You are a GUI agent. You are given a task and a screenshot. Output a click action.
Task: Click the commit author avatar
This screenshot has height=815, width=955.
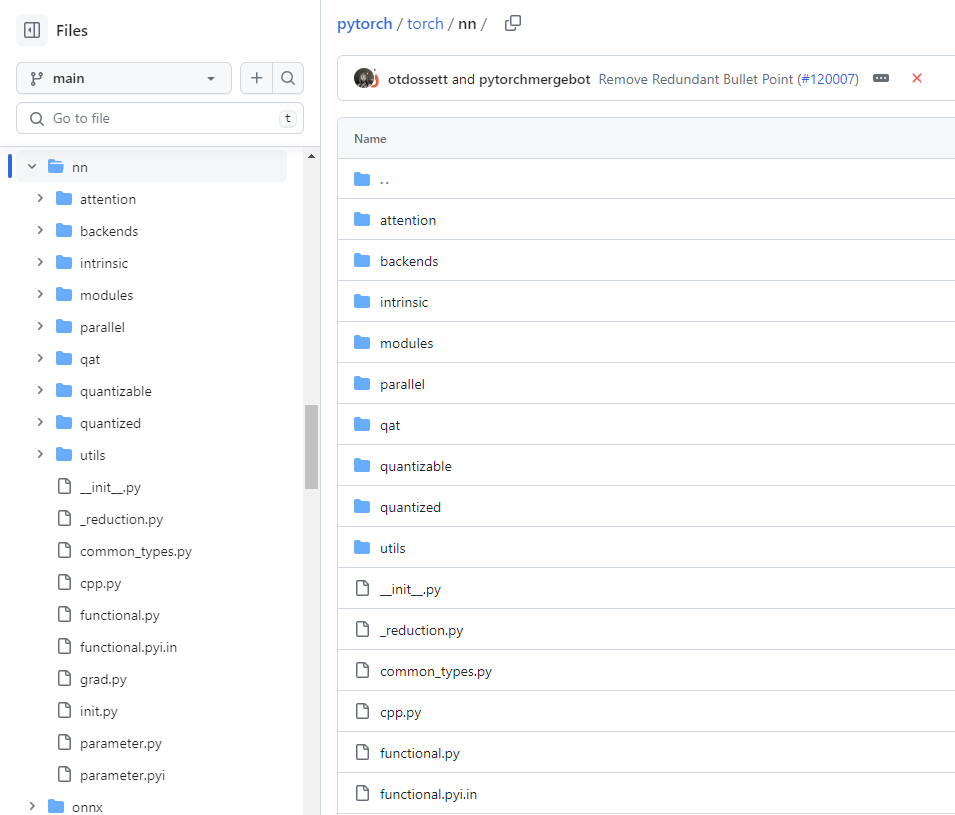[x=366, y=79]
